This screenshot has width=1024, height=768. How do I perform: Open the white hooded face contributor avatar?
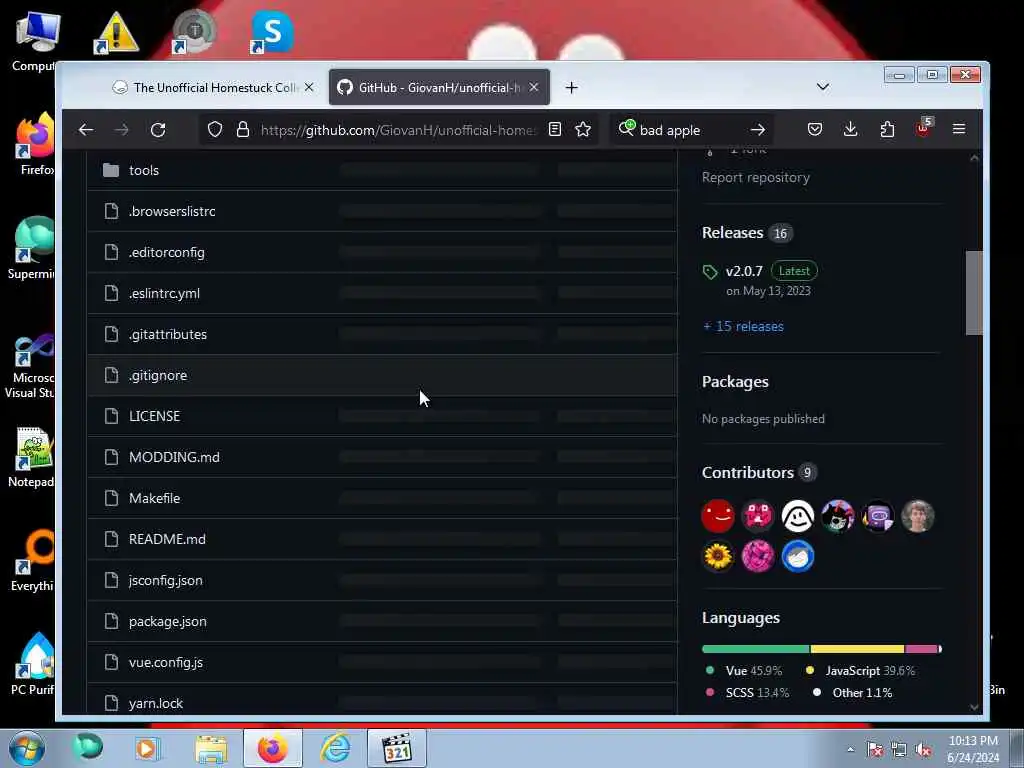click(x=797, y=516)
